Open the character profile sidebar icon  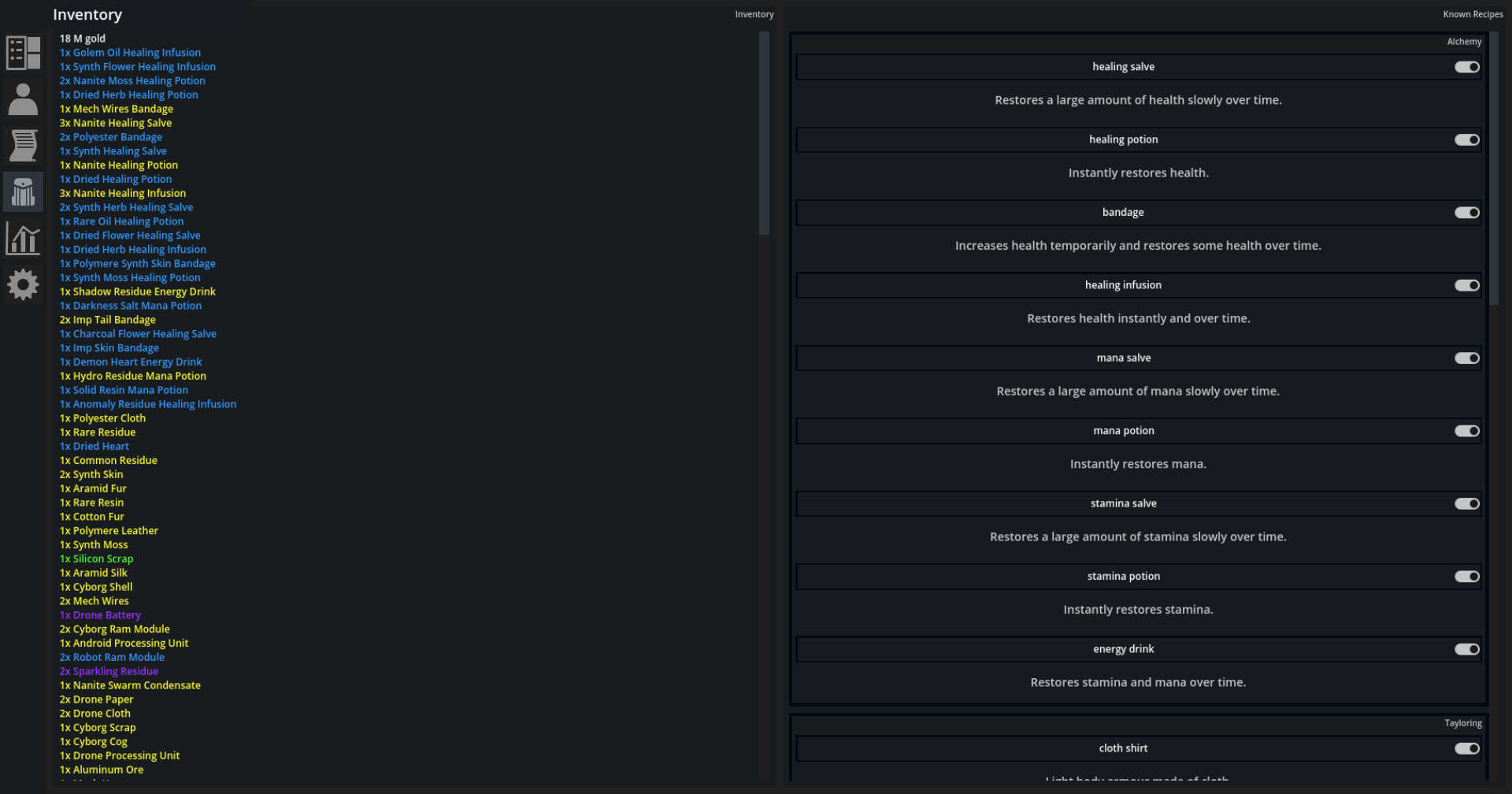coord(23,99)
